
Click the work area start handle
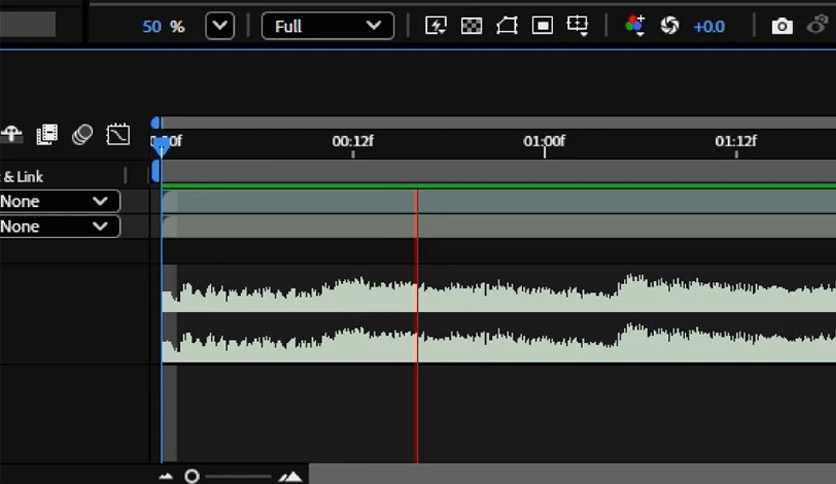(x=156, y=172)
